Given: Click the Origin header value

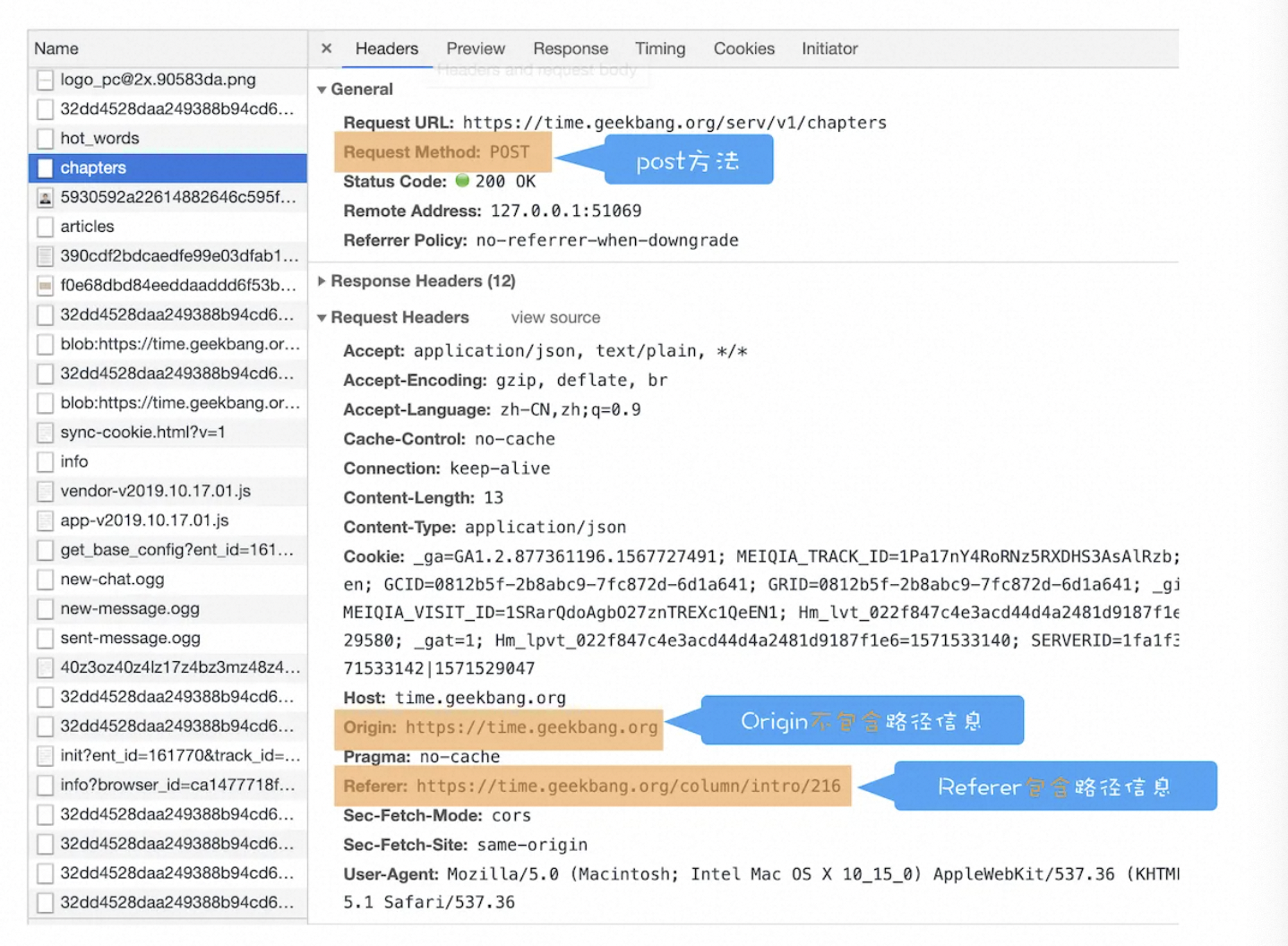Looking at the screenshot, I should click(531, 727).
